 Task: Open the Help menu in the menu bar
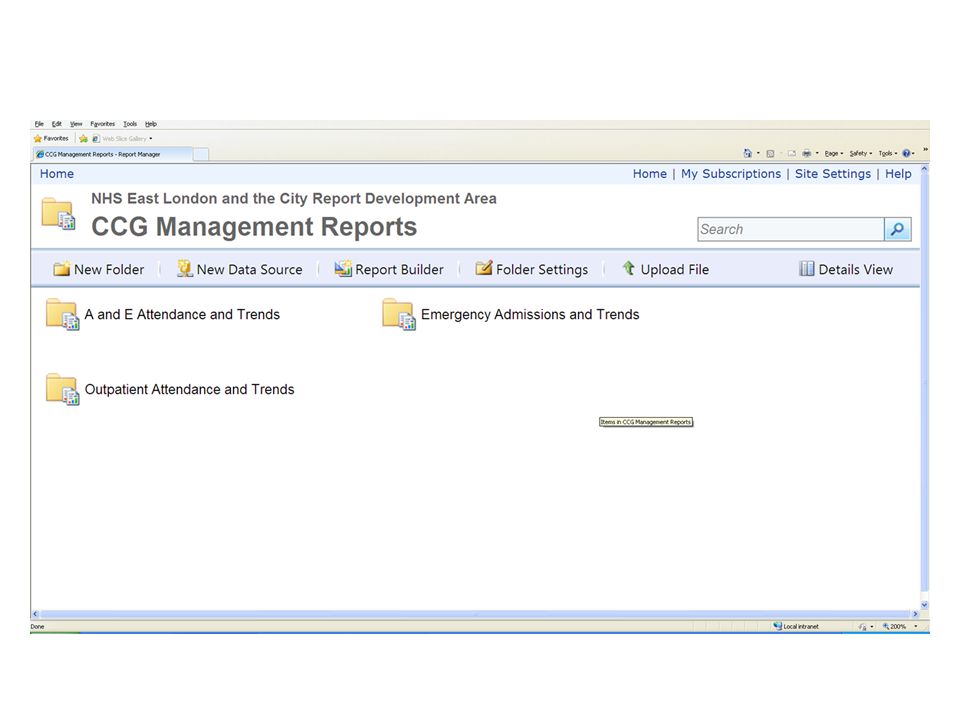(x=151, y=124)
